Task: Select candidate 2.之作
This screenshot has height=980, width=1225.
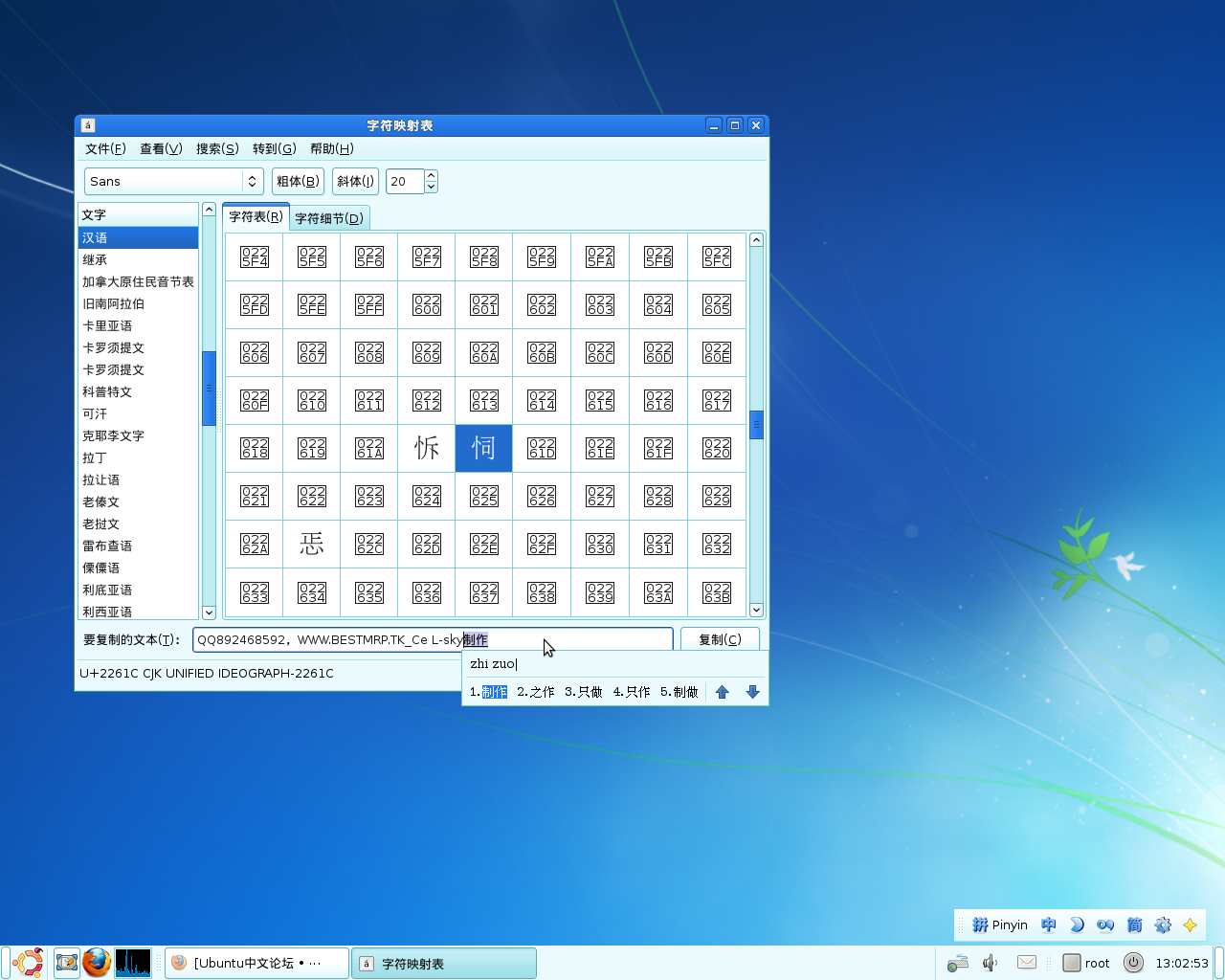Action: [x=536, y=692]
